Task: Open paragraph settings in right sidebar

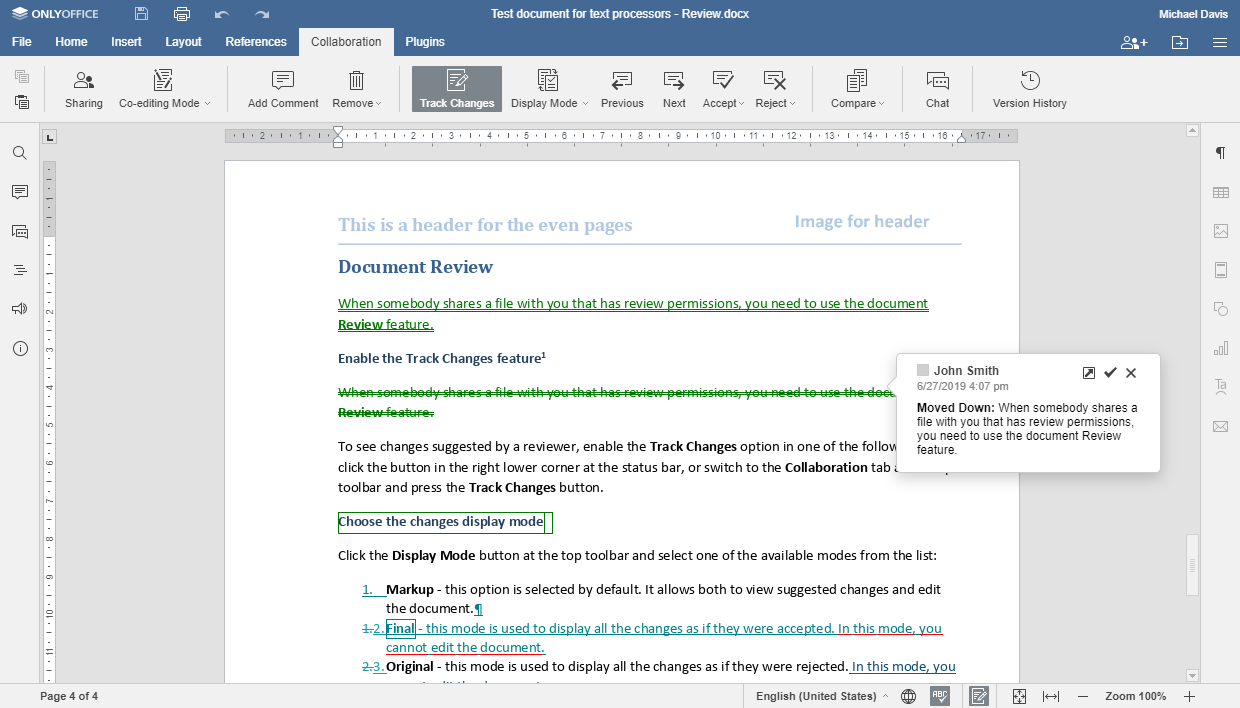Action: [x=1220, y=153]
